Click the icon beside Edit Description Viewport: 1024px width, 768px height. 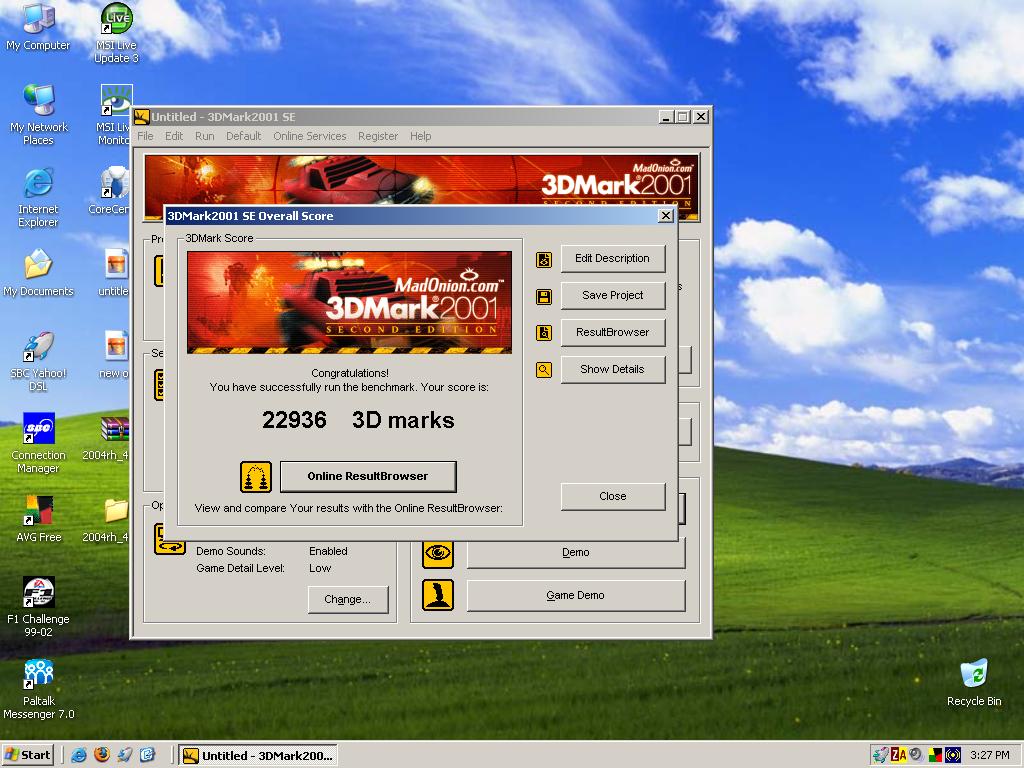coord(544,260)
